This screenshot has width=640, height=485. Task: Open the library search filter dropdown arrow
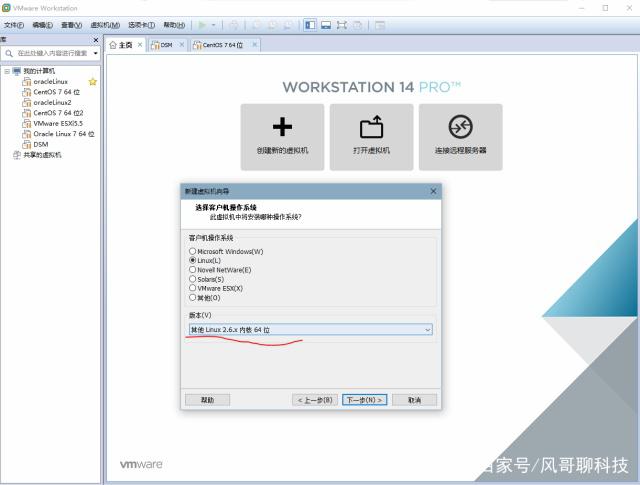tap(96, 53)
